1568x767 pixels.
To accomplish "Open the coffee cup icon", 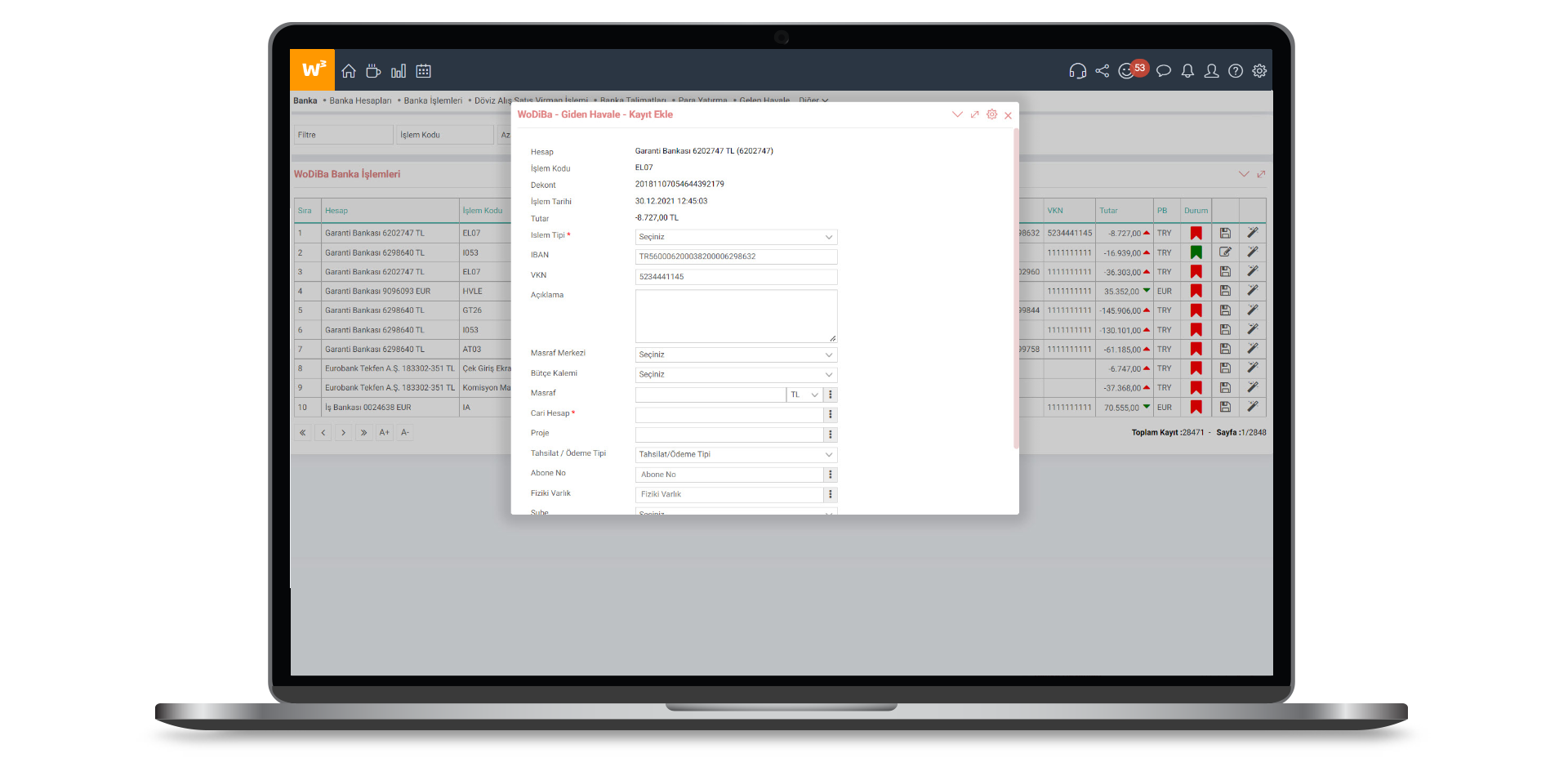I will click(373, 71).
